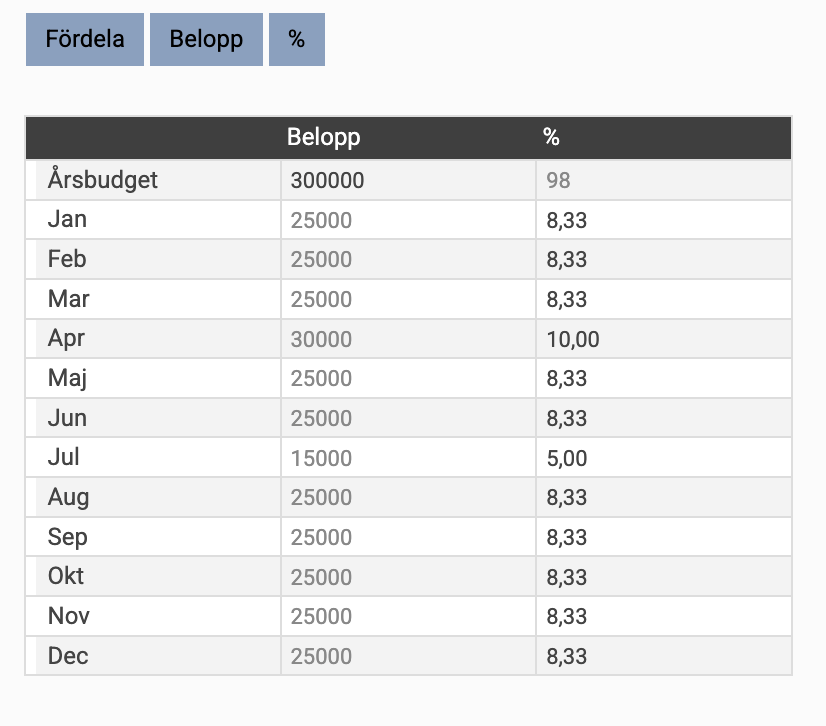Edit the Mar percent field
The height and width of the screenshot is (726, 826).
(664, 299)
